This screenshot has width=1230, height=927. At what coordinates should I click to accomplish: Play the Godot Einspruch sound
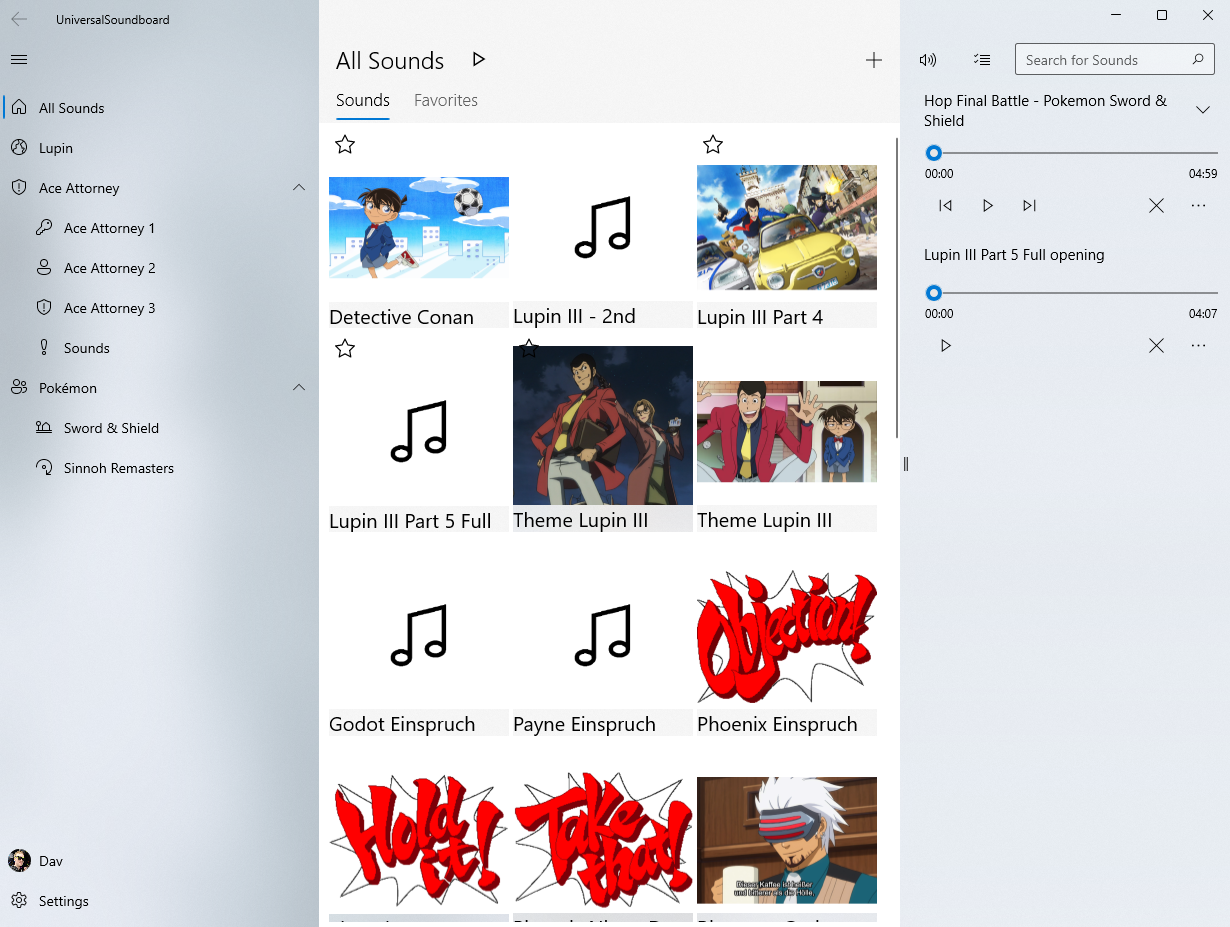[x=419, y=636]
